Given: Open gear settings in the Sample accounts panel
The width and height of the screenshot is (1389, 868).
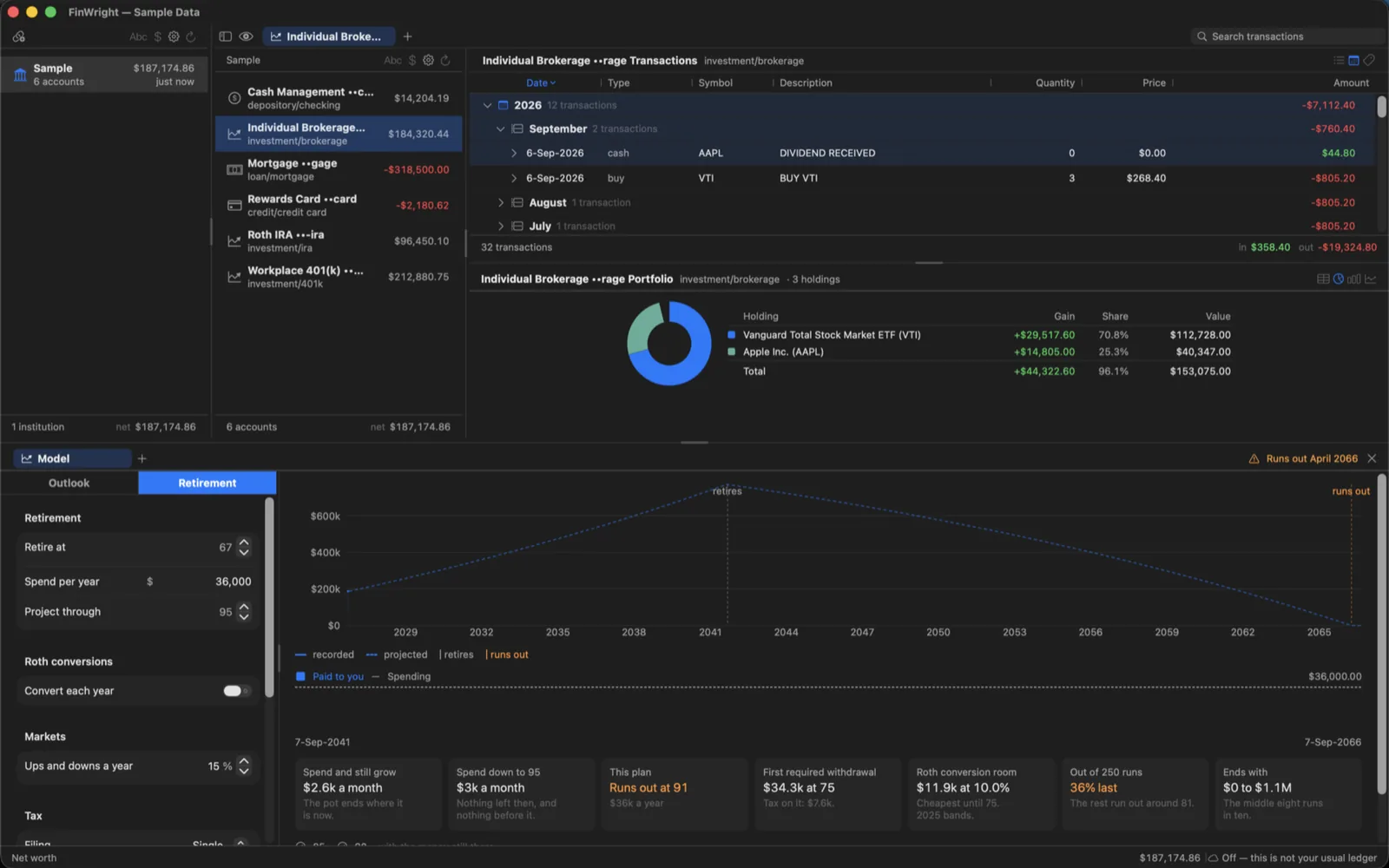Looking at the screenshot, I should coord(428,60).
